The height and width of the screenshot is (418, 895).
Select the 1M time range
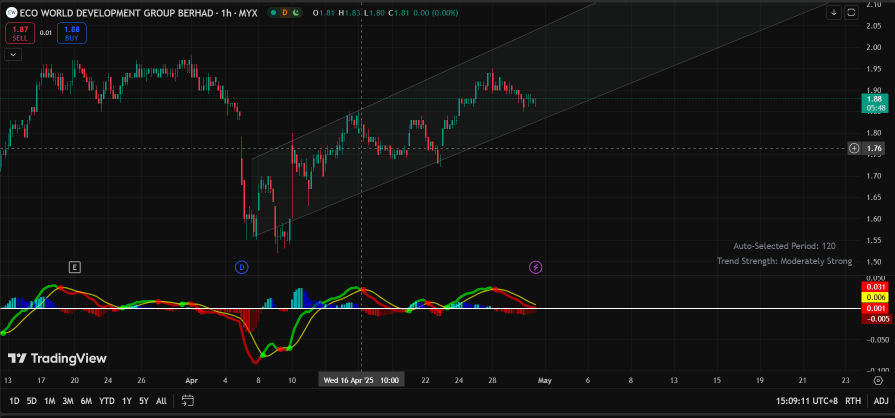pos(50,401)
